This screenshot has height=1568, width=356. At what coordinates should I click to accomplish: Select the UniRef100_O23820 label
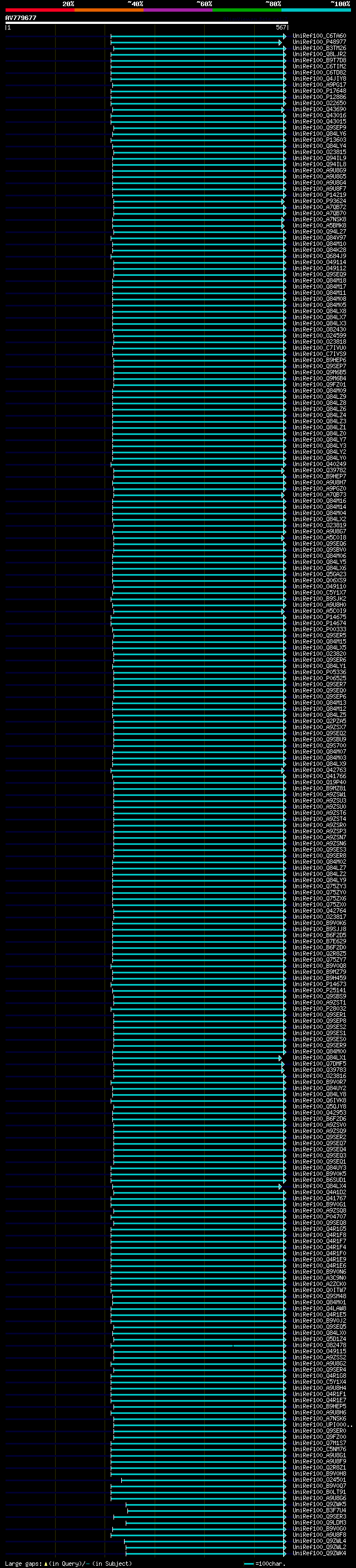pos(319,654)
